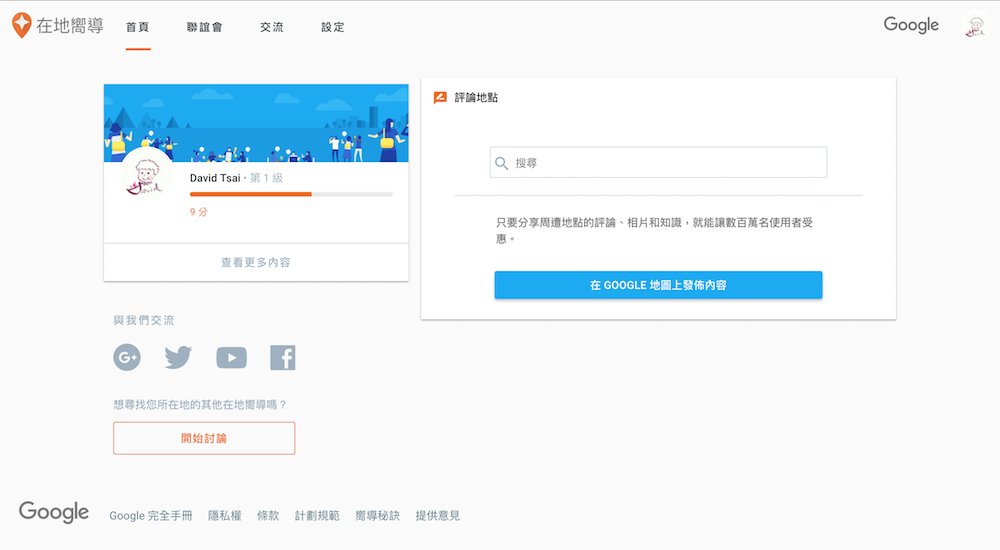Go to the 交流 tab

click(271, 27)
